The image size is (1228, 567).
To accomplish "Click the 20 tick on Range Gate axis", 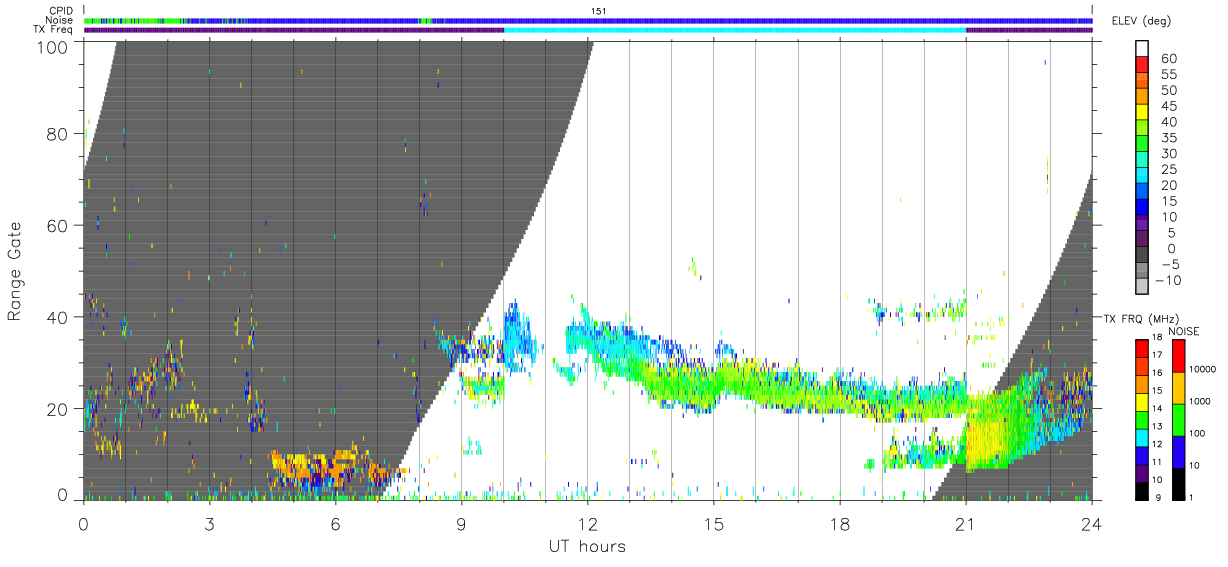I will (x=58, y=409).
